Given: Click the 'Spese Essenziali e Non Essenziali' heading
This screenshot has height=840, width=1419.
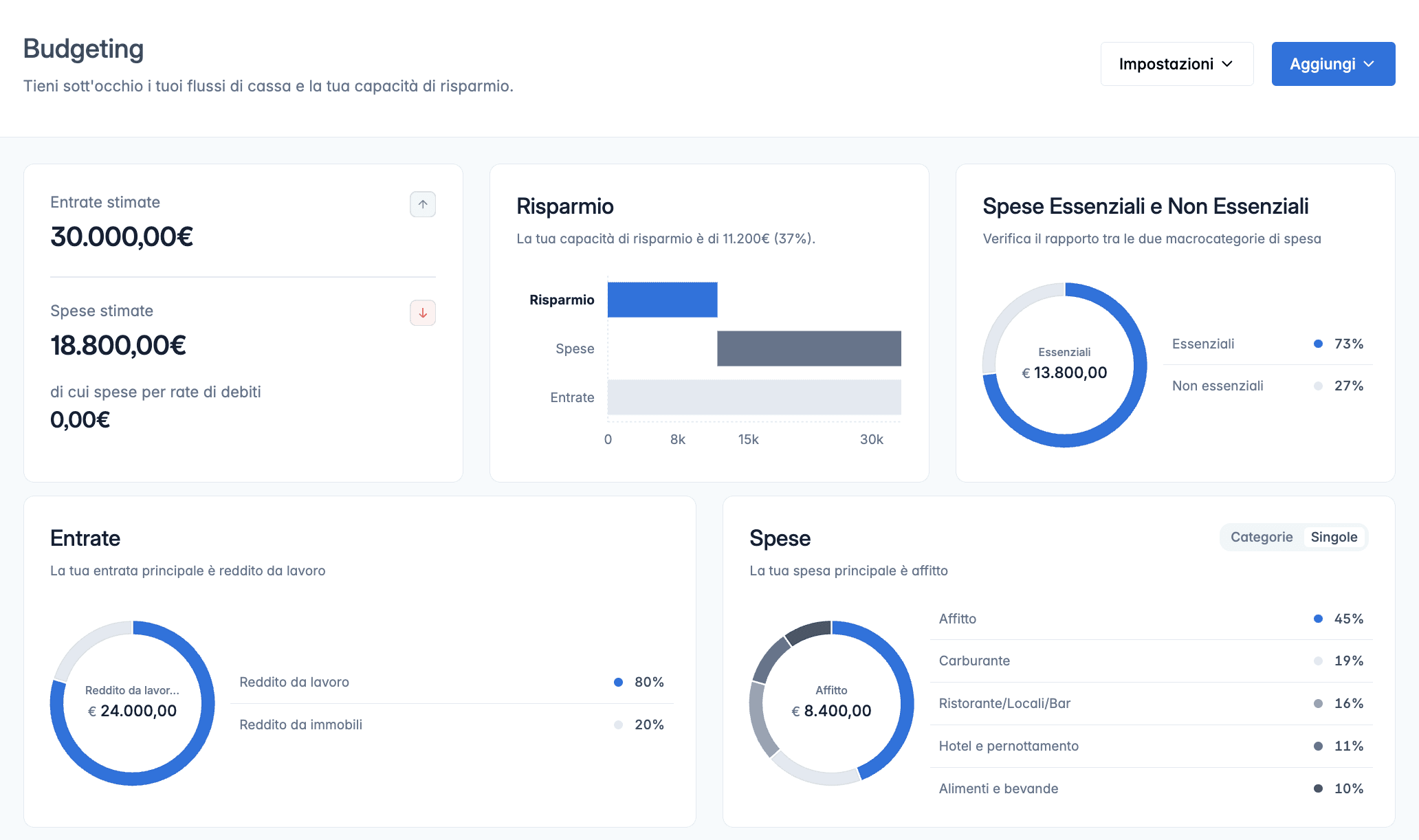Looking at the screenshot, I should pyautogui.click(x=1145, y=206).
